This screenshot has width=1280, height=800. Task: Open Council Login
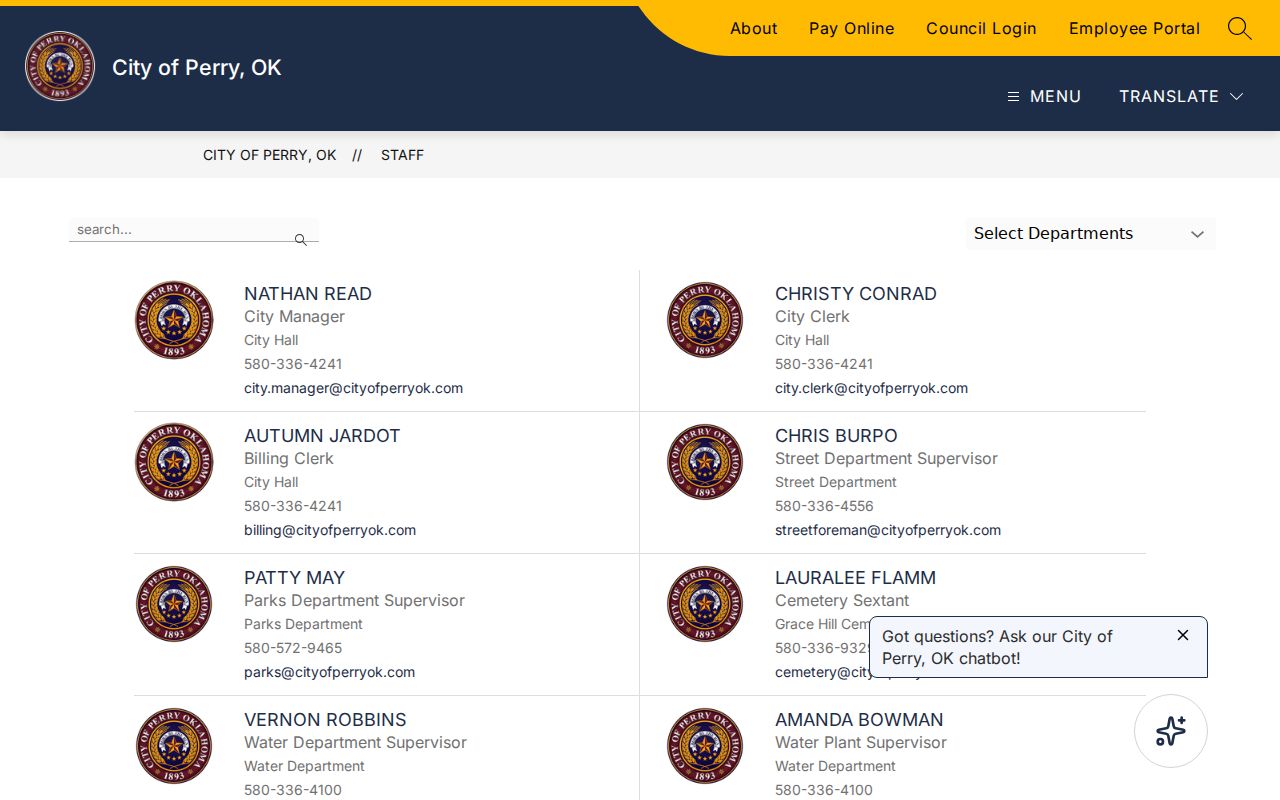point(981,28)
